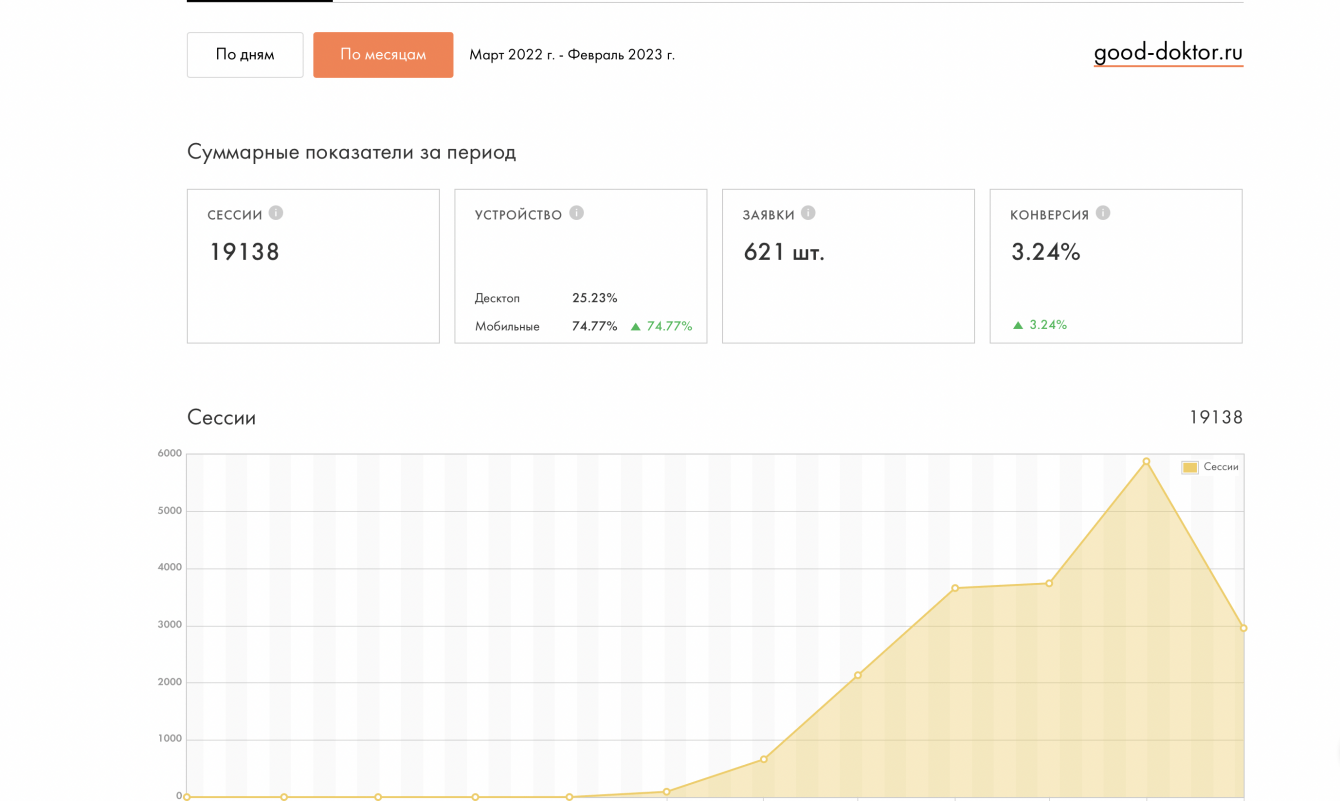Click the 1000 y-axis label
The image size is (1340, 801).
pyautogui.click(x=170, y=739)
